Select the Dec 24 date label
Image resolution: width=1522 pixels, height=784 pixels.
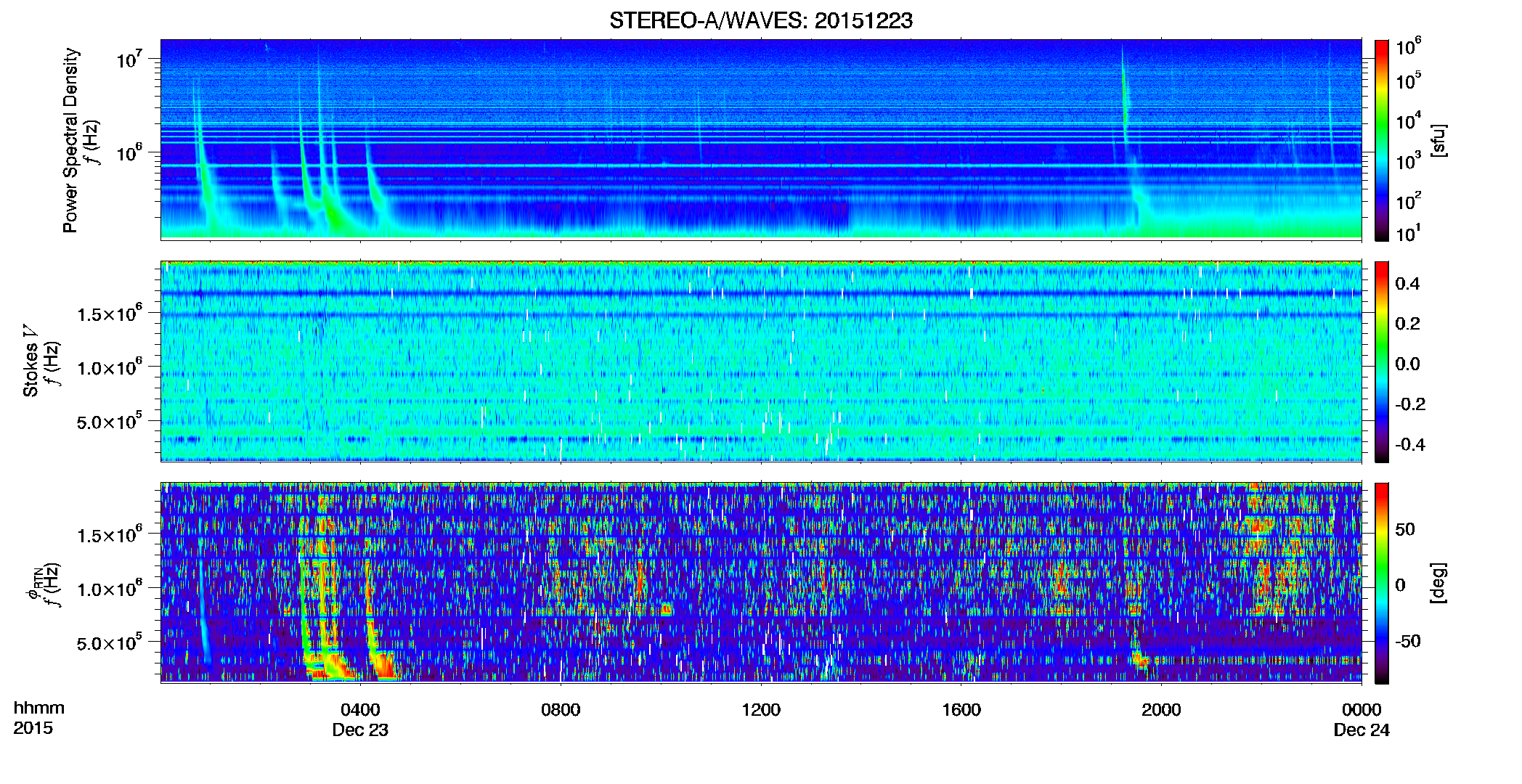1362,730
